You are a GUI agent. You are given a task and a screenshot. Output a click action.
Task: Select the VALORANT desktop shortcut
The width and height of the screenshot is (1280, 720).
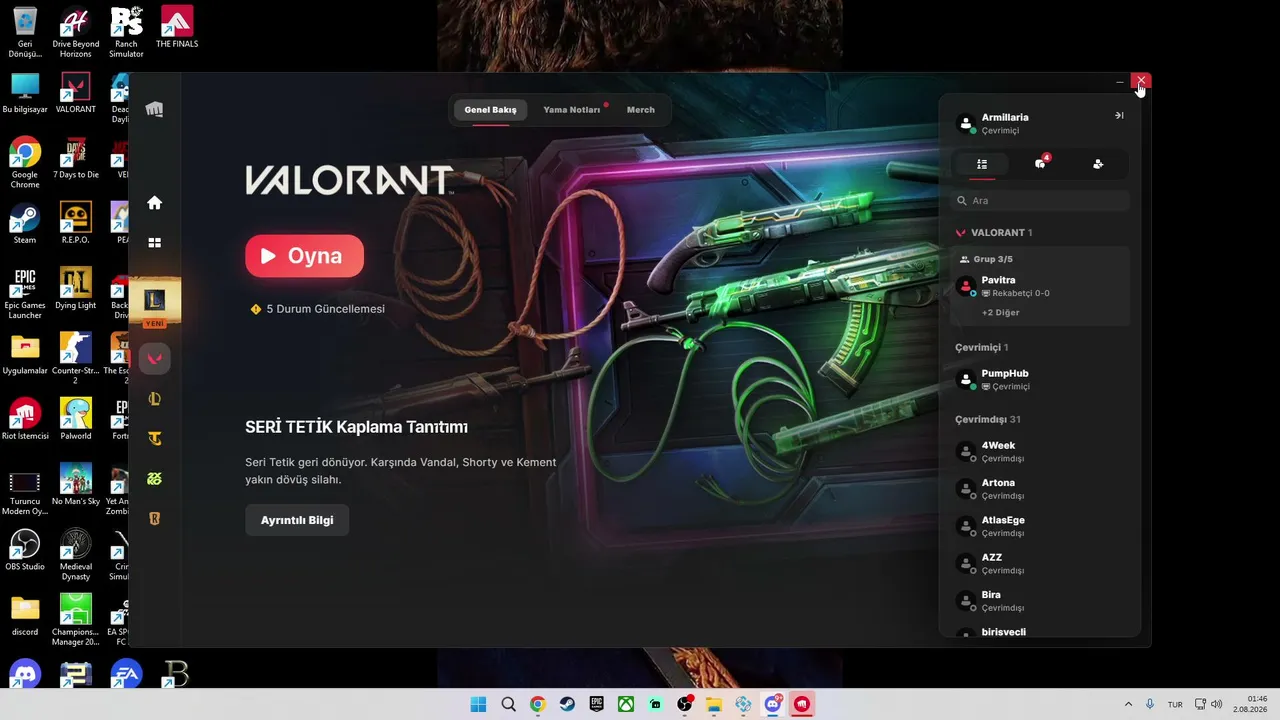76,93
